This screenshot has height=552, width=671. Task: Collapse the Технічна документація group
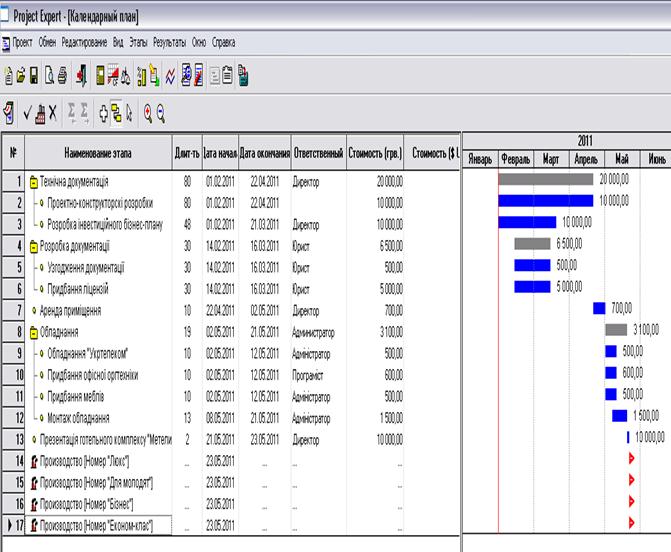tap(33, 182)
